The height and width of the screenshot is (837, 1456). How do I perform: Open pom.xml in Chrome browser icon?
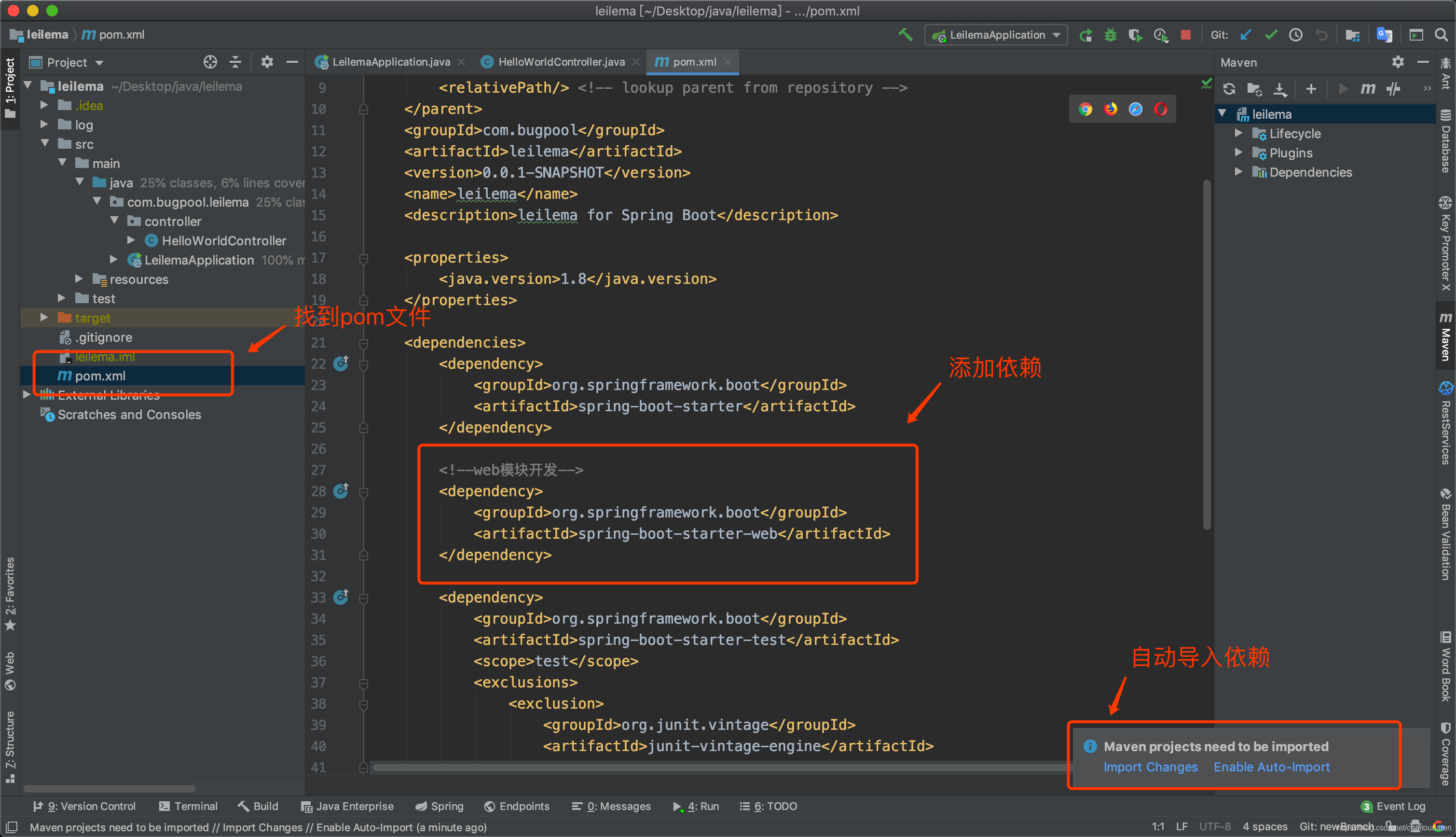tap(1085, 109)
